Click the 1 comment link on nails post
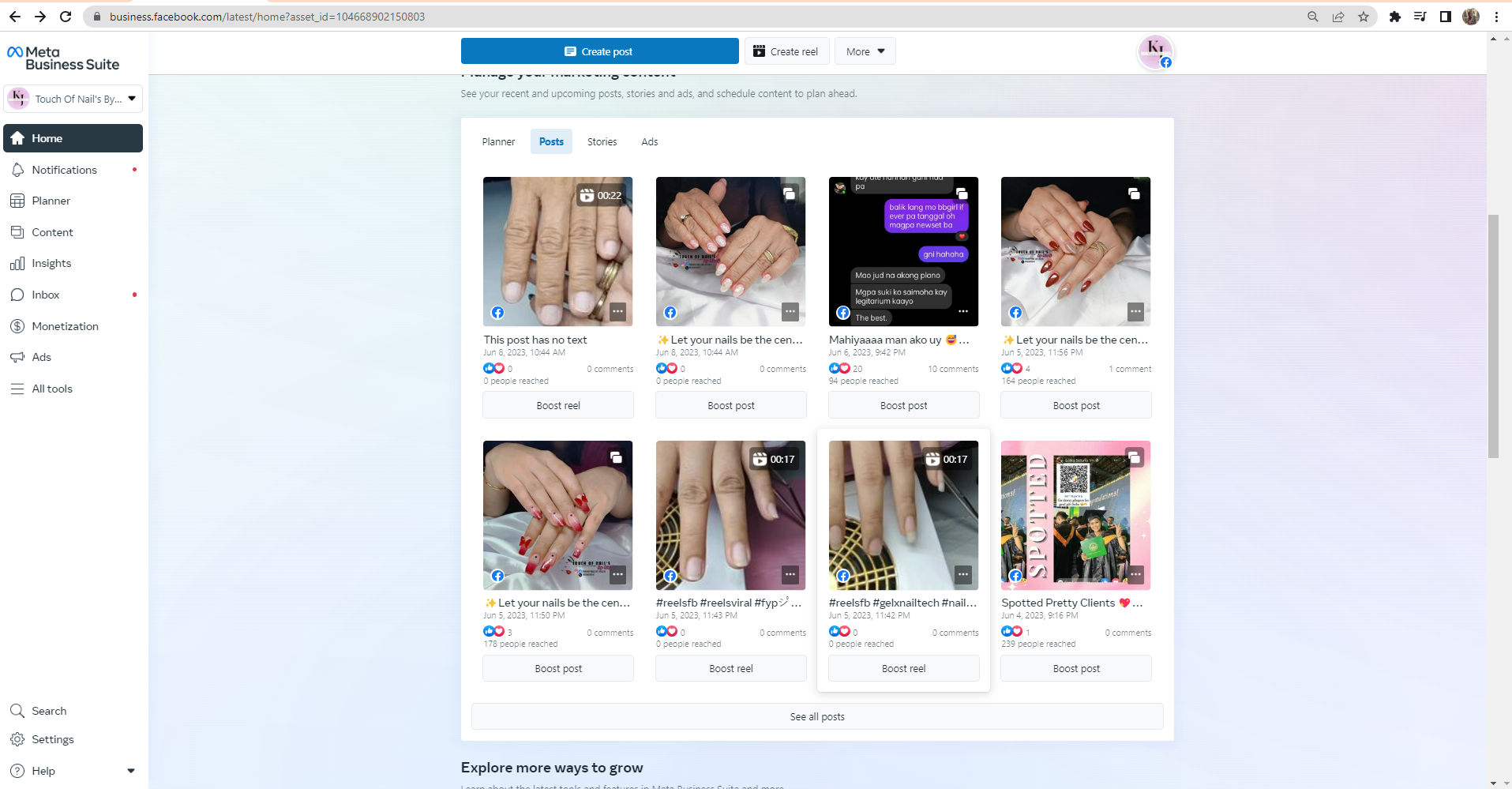 click(x=1130, y=369)
